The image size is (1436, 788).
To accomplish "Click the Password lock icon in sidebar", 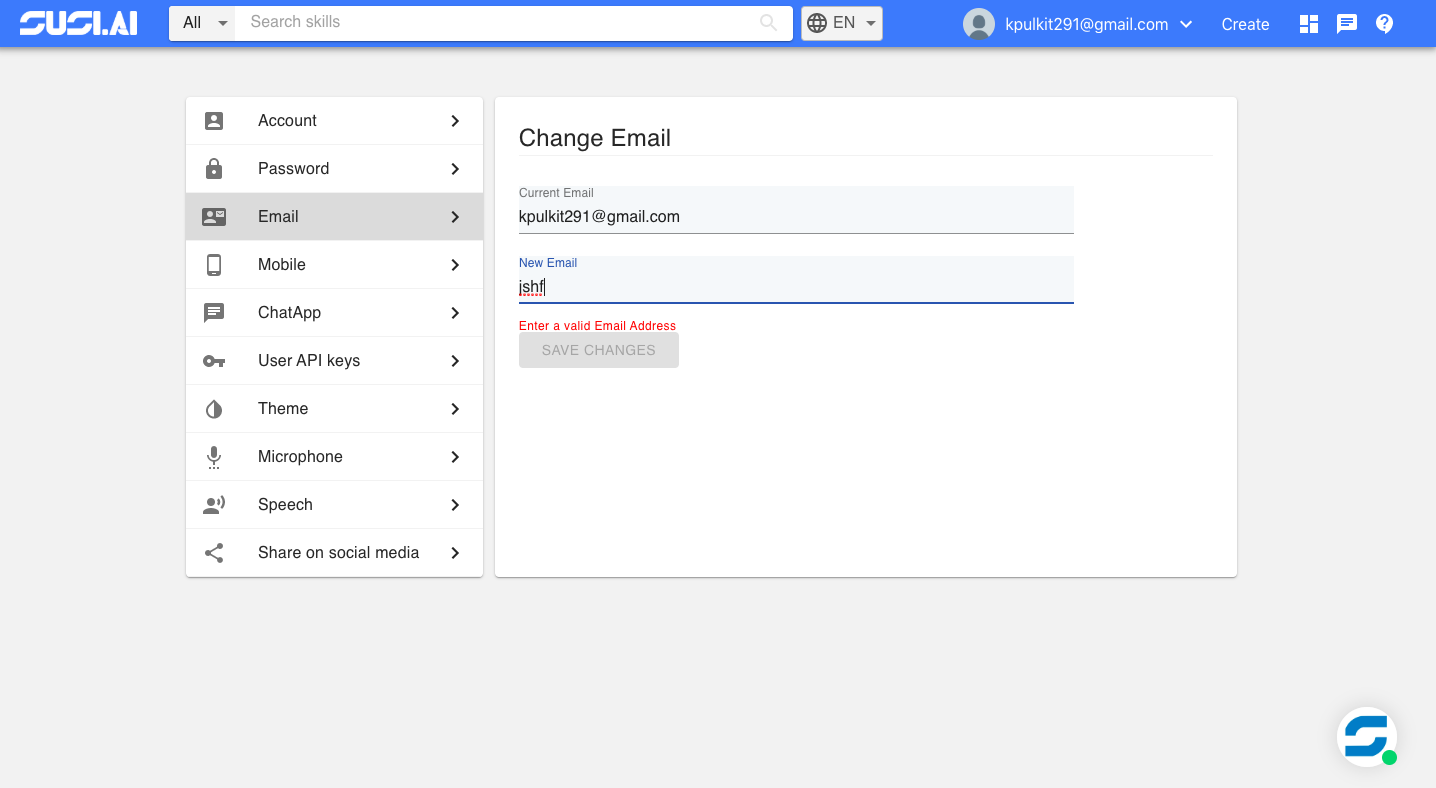I will tap(214, 168).
